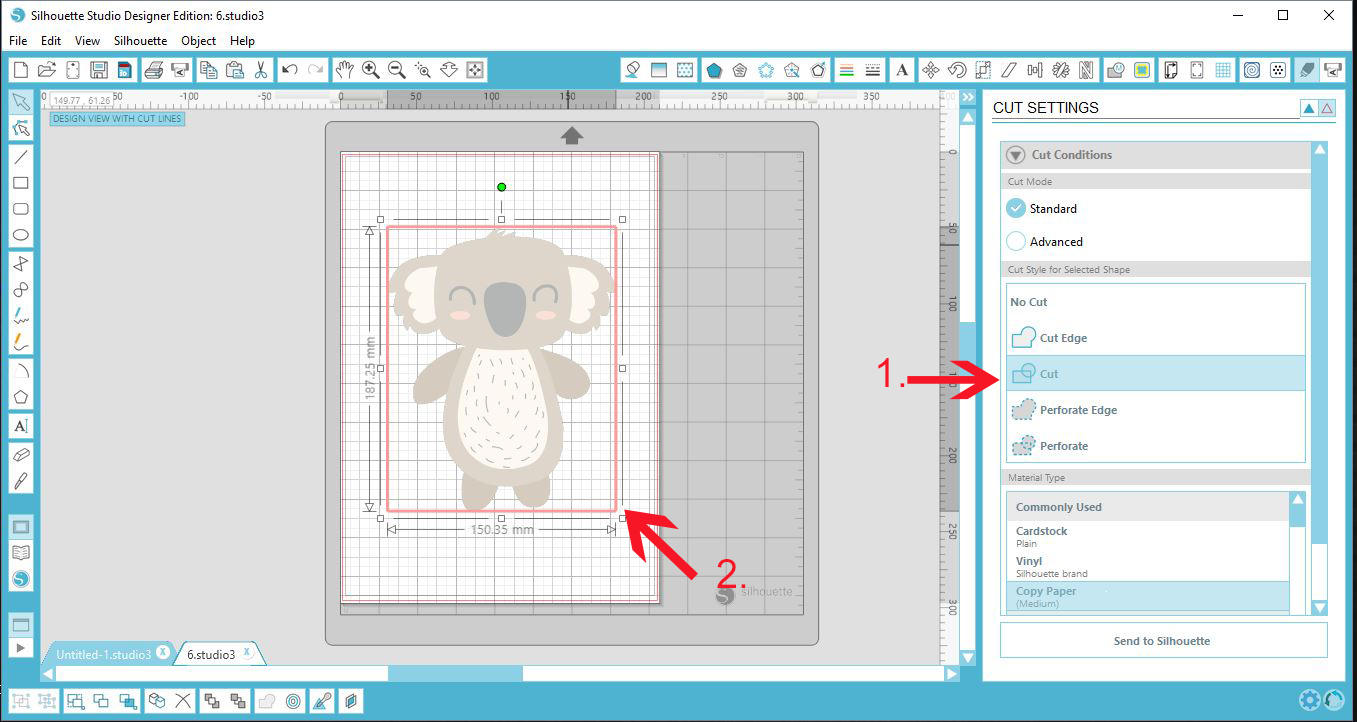
Task: Save to SD card icon
Action: coord(124,70)
